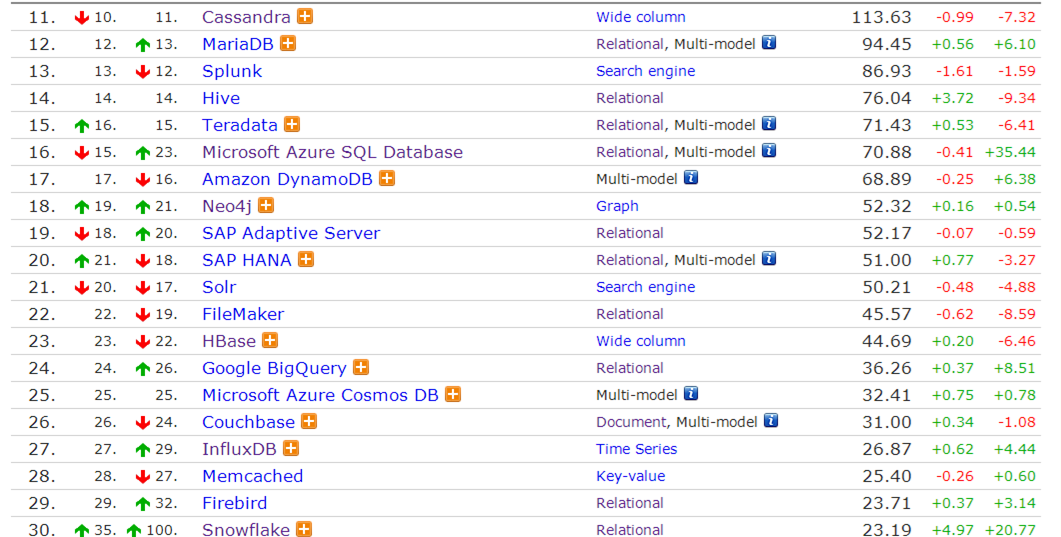Screen dimensions: 1061x537
Task: Select the Hive monthly change +3.72
Action: pos(953,98)
